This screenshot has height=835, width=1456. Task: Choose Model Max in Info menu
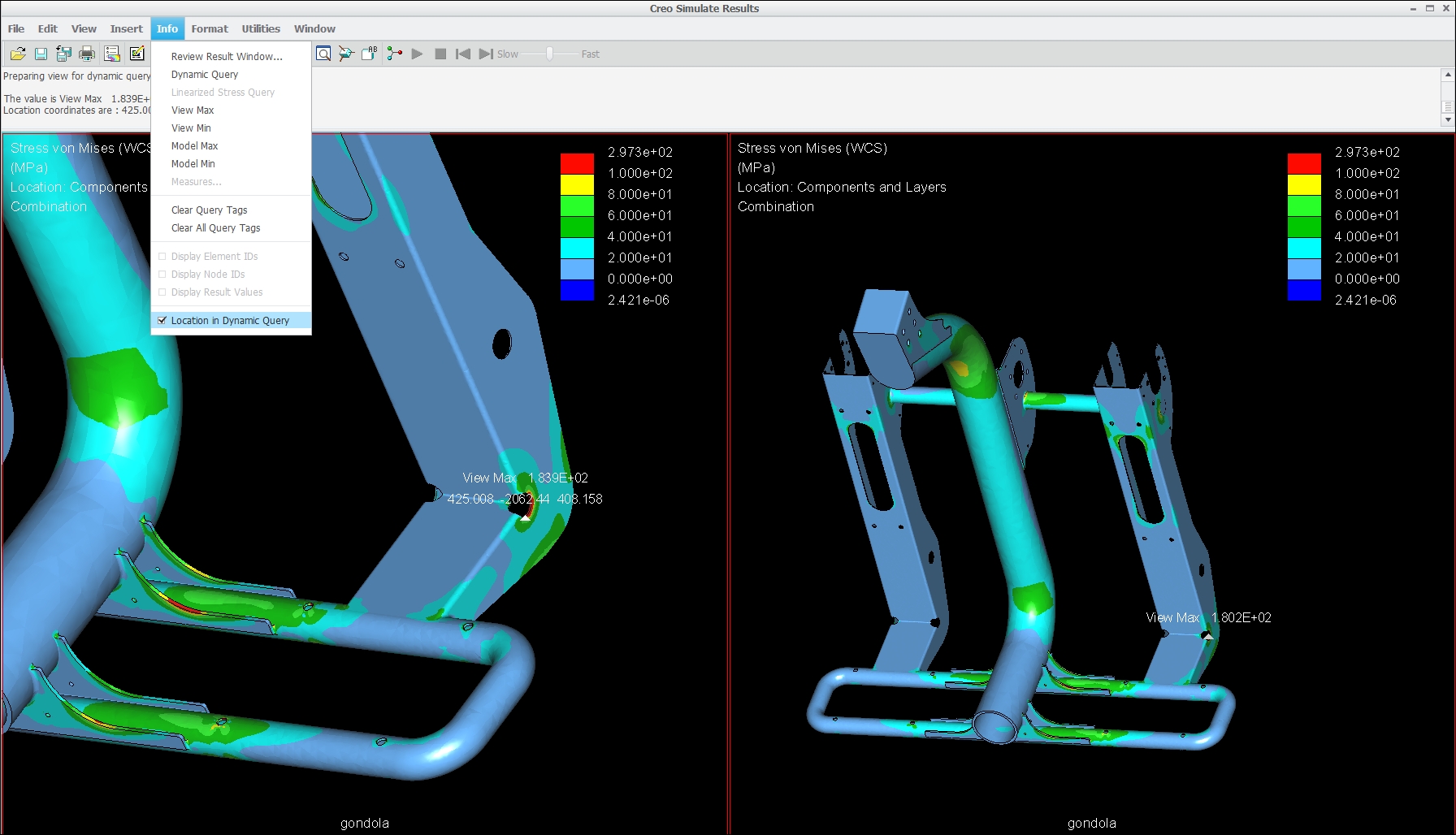231,145
